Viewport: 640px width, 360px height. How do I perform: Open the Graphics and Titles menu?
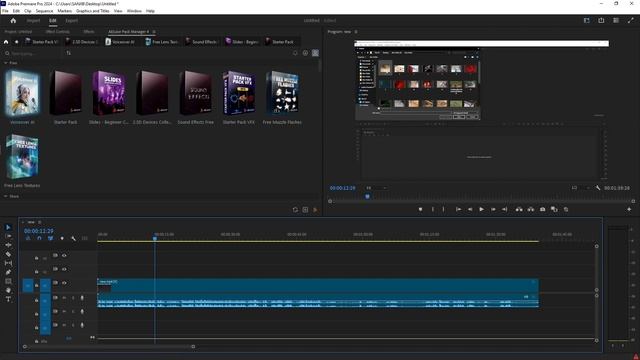(93, 11)
